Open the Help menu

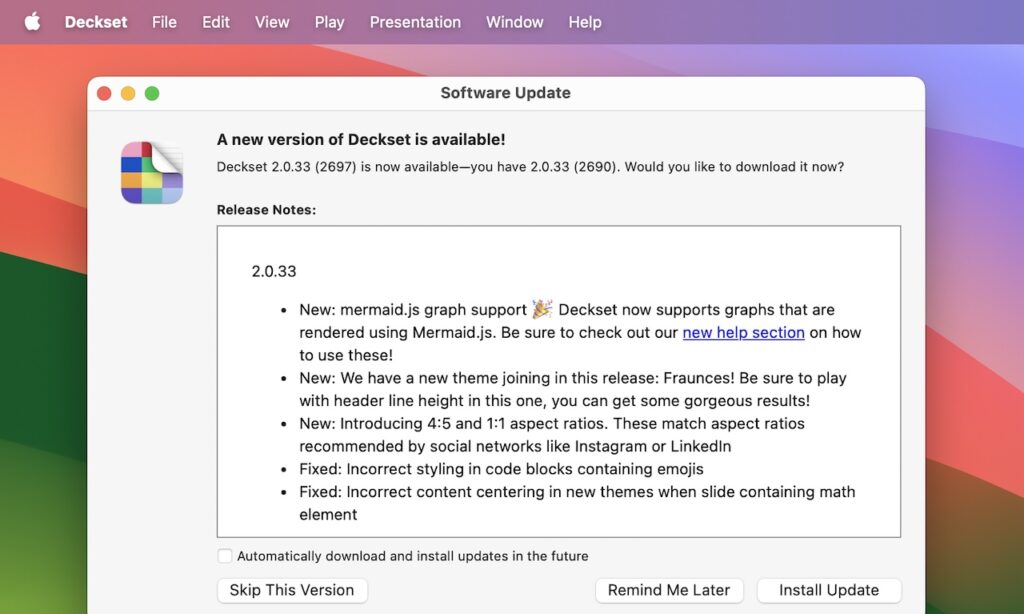point(585,21)
